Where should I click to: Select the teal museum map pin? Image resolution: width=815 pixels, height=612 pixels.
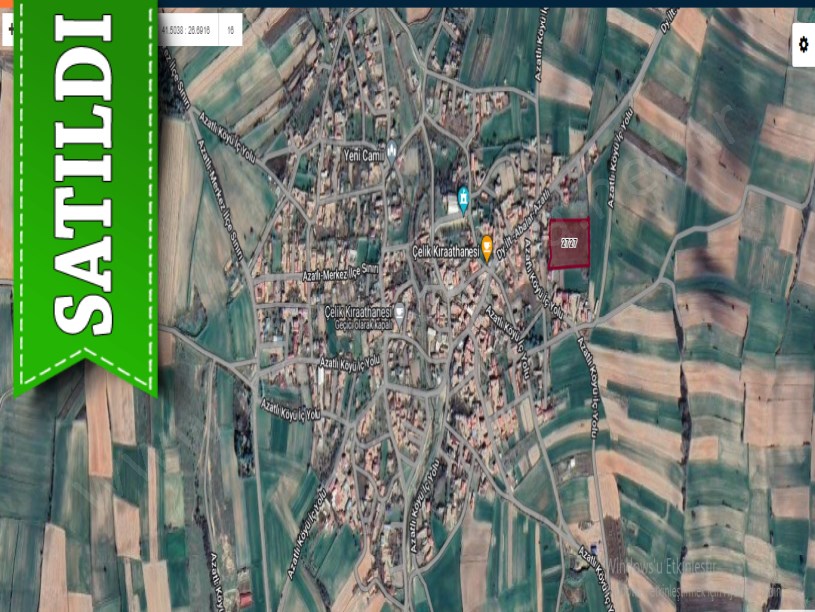463,198
